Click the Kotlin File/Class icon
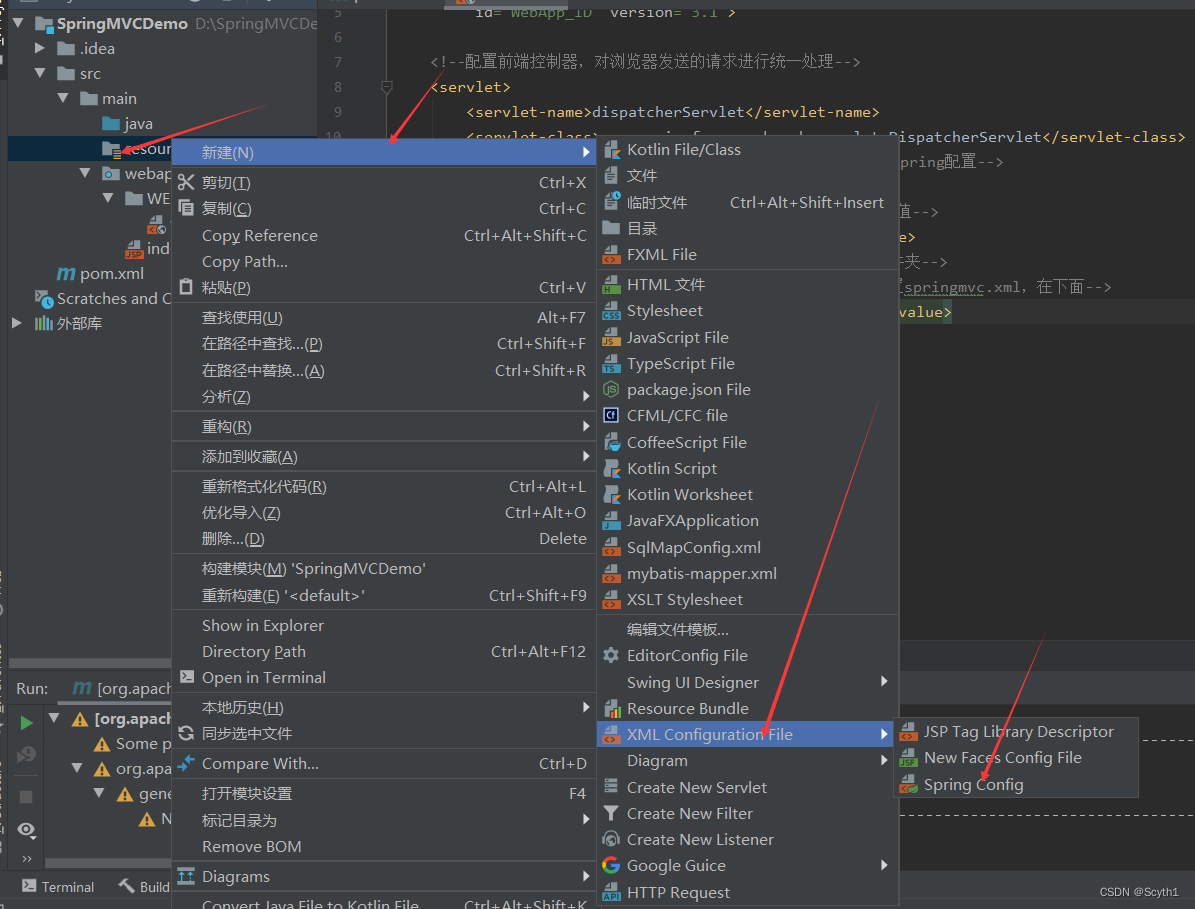Image resolution: width=1195 pixels, height=909 pixels. click(611, 150)
